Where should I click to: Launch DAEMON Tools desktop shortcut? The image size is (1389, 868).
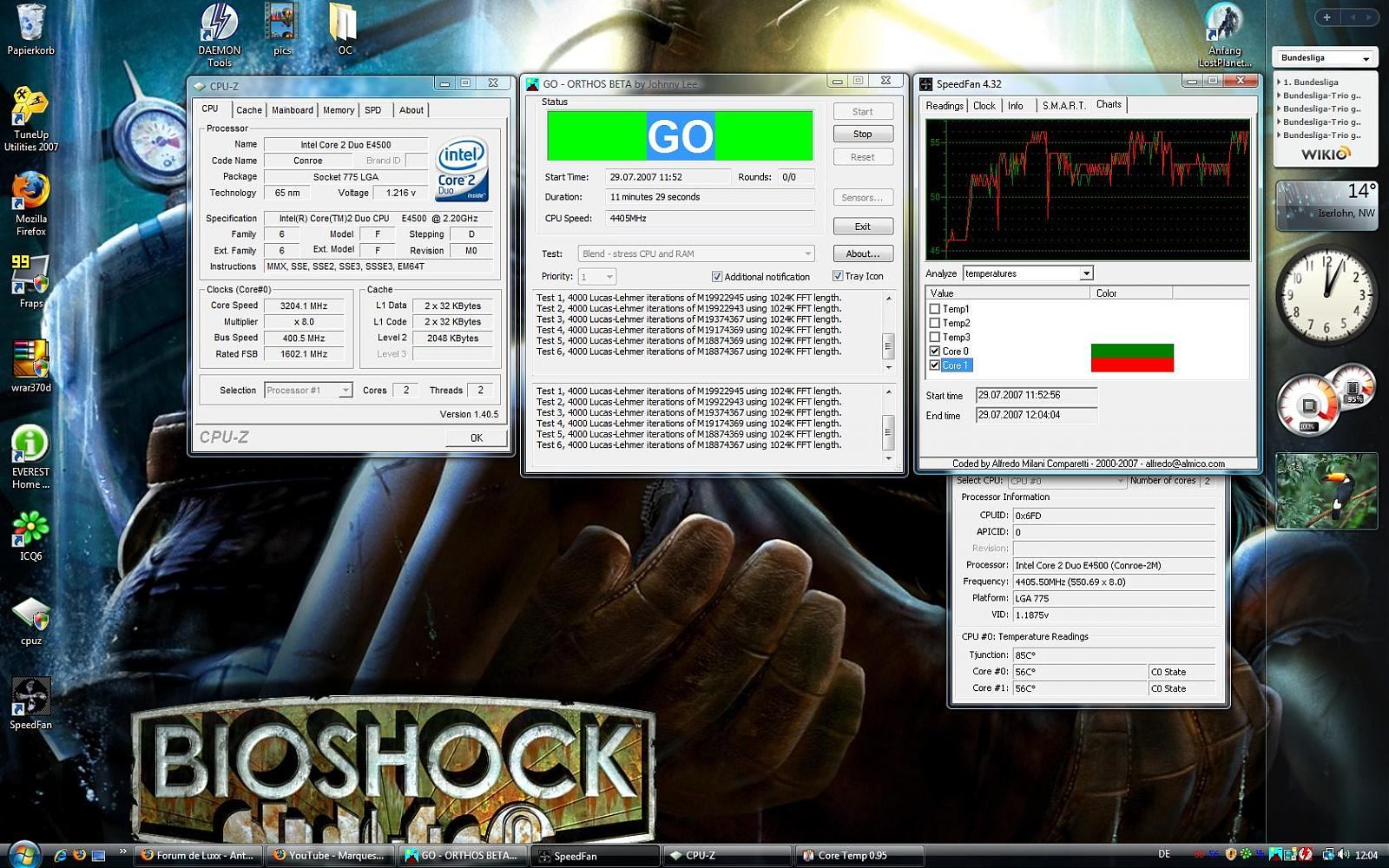coord(219,35)
